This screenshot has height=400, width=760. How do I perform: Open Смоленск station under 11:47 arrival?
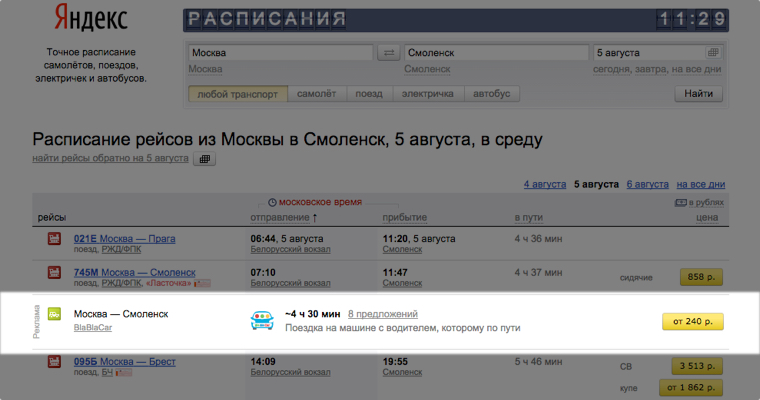[x=402, y=283]
